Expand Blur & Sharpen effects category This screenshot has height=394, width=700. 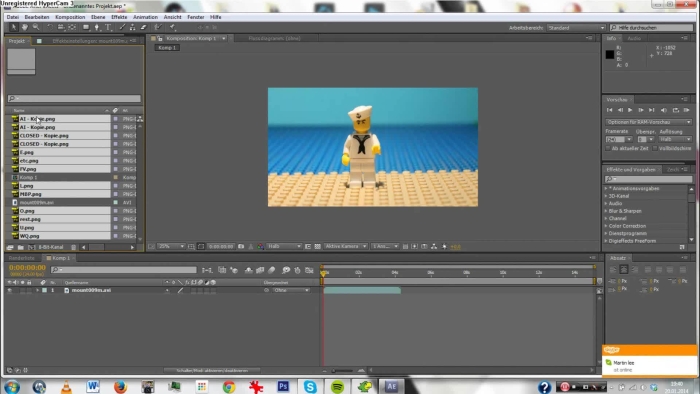coord(606,211)
